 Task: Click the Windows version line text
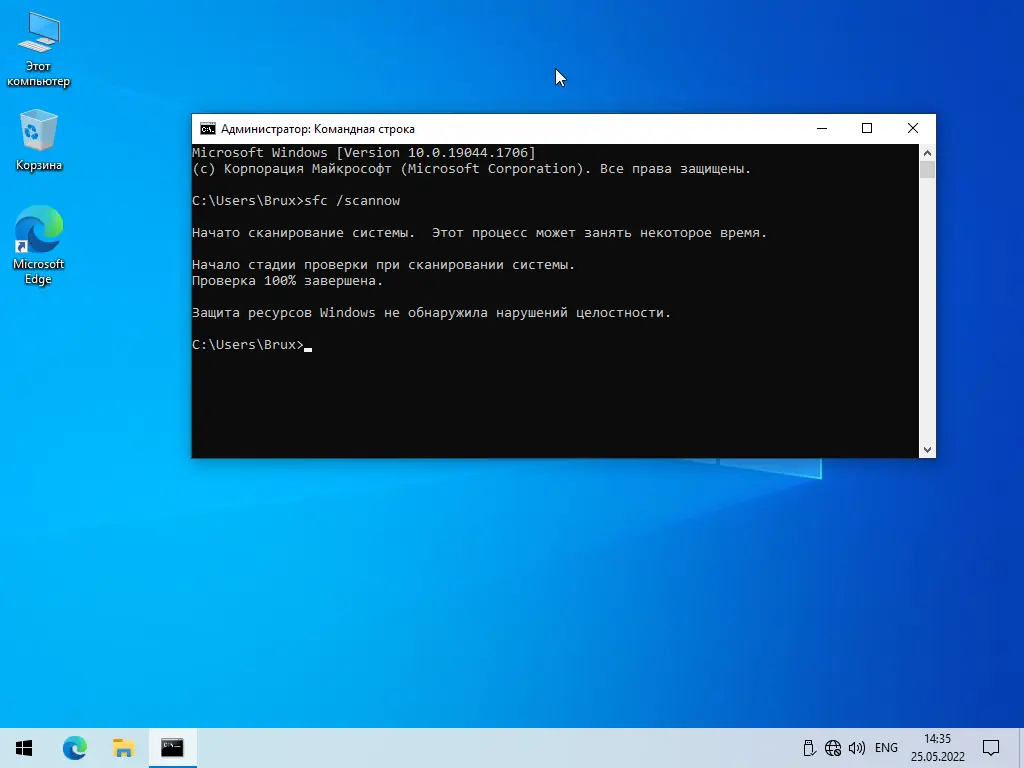(364, 153)
